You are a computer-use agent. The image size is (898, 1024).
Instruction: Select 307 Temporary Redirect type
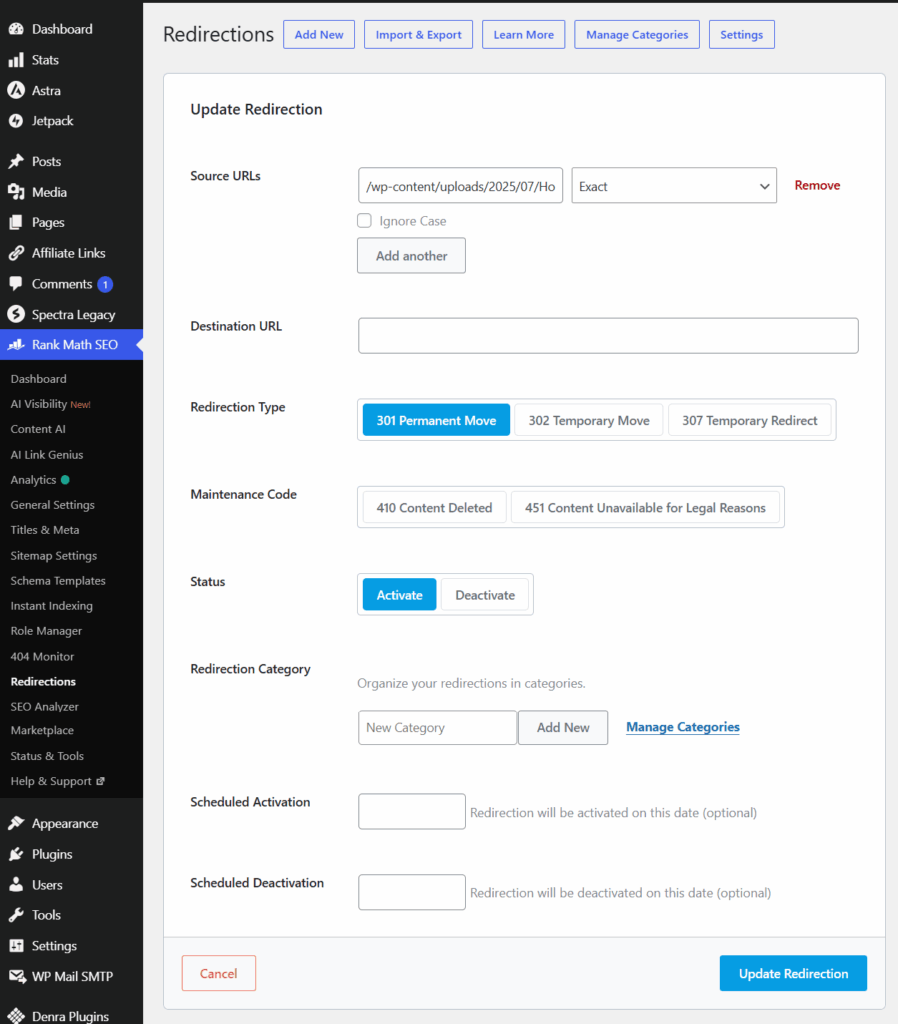750,420
